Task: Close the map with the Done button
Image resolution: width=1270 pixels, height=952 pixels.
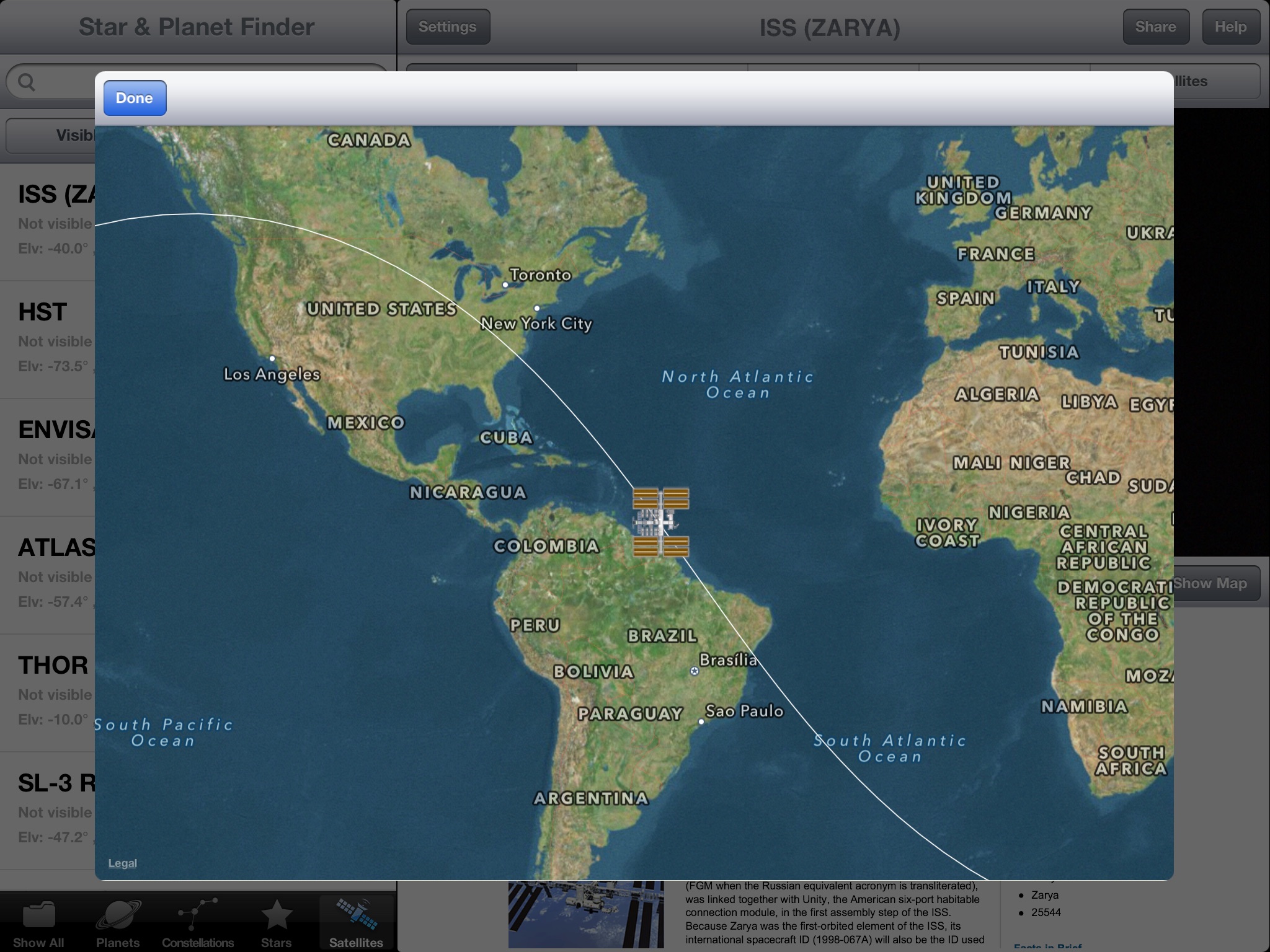Action: point(135,98)
